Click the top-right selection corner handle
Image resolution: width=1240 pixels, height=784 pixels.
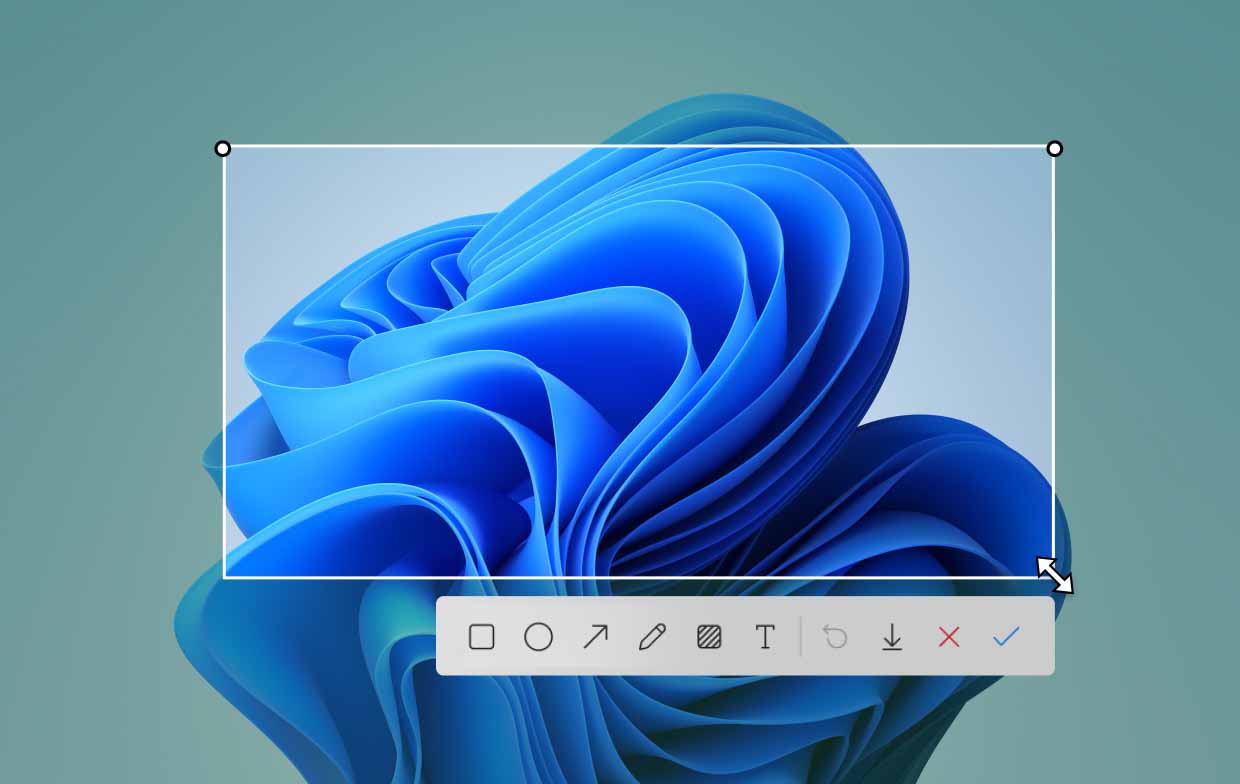(x=1054, y=149)
